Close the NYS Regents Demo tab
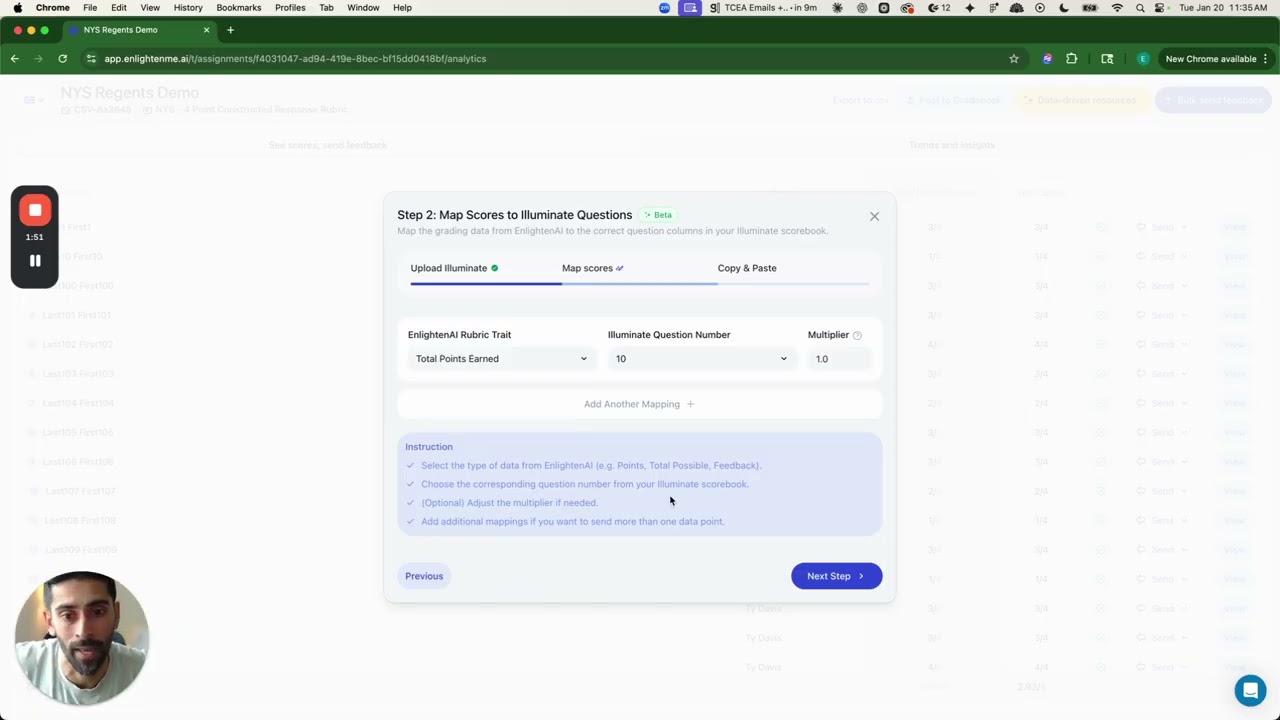 207,30
